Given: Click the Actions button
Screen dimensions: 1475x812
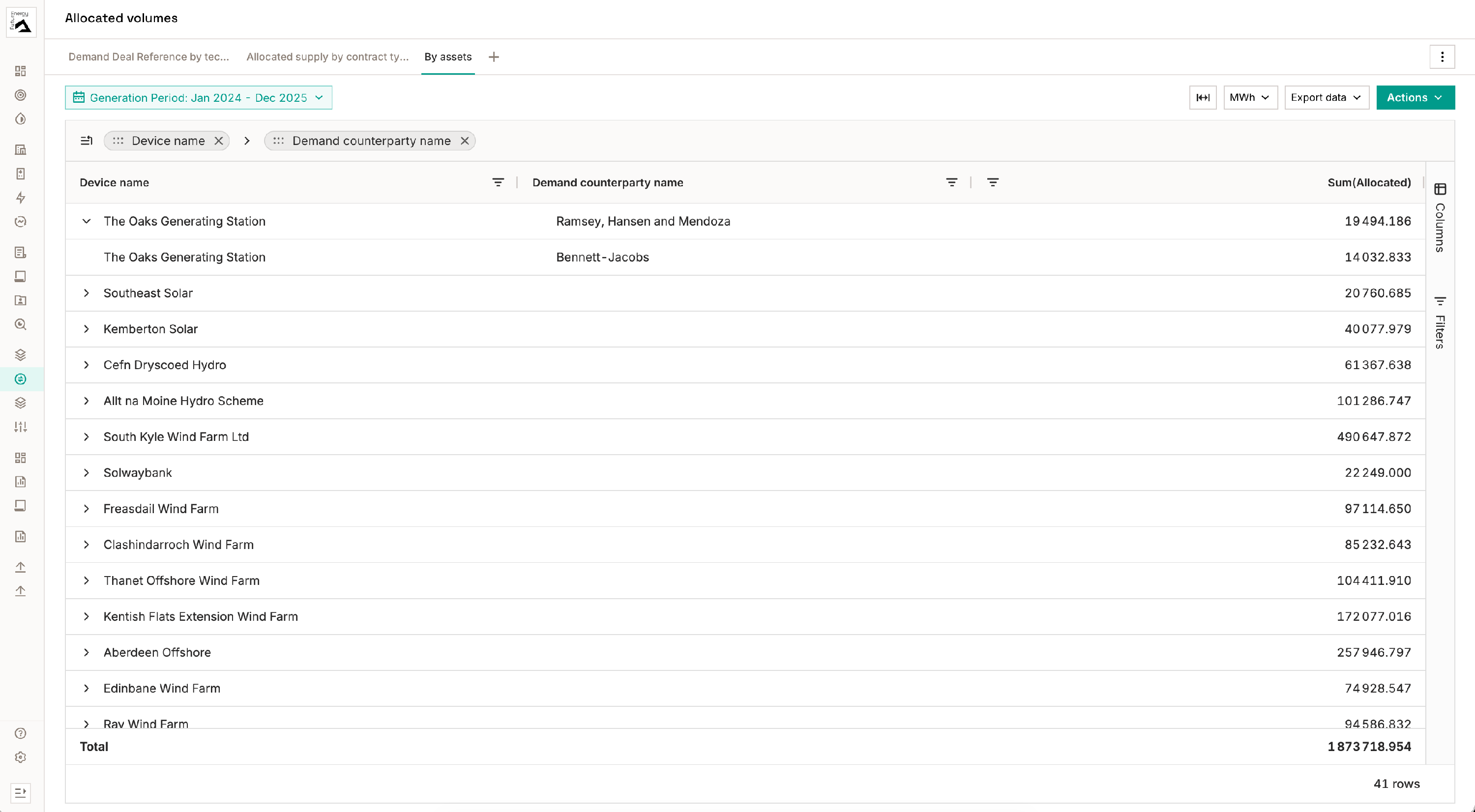Looking at the screenshot, I should pyautogui.click(x=1415, y=97).
